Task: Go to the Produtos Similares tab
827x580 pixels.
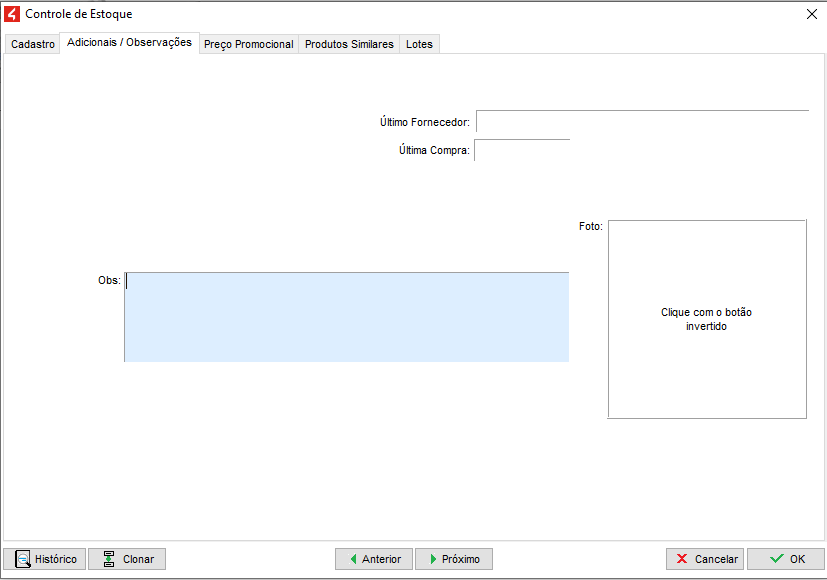Action: pos(349,45)
